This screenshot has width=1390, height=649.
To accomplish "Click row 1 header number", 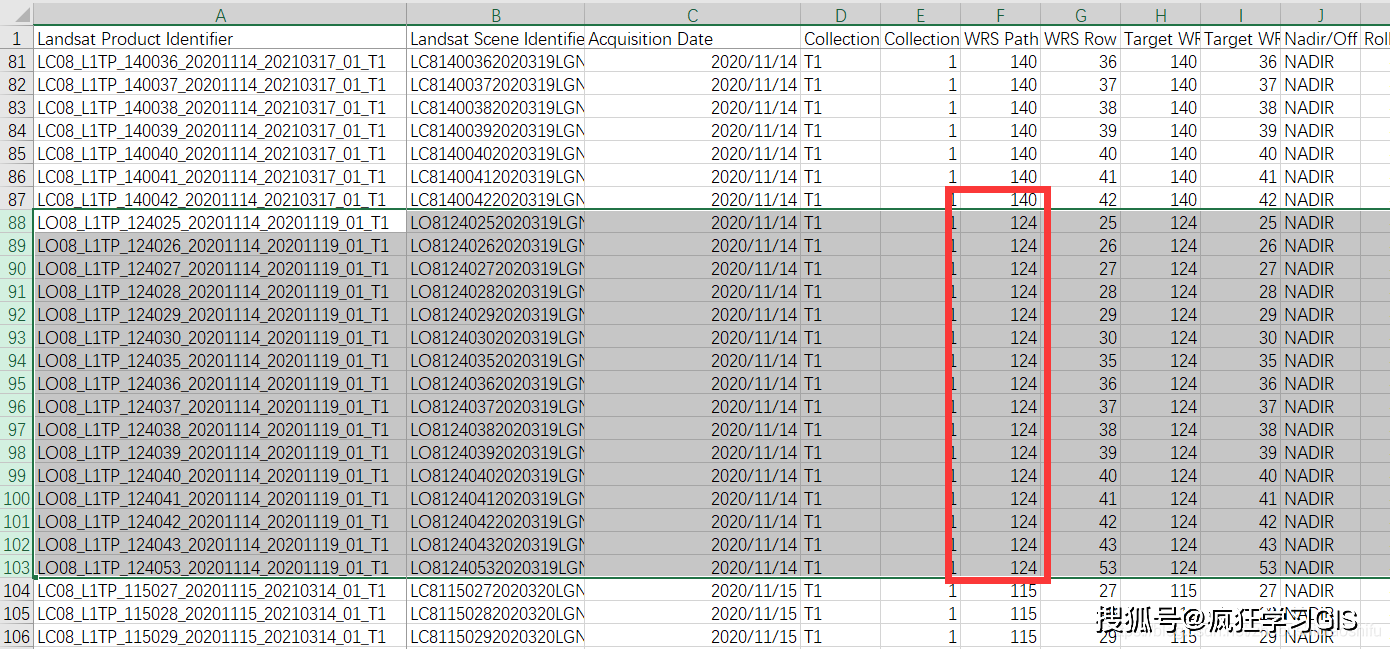I will click(x=16, y=38).
